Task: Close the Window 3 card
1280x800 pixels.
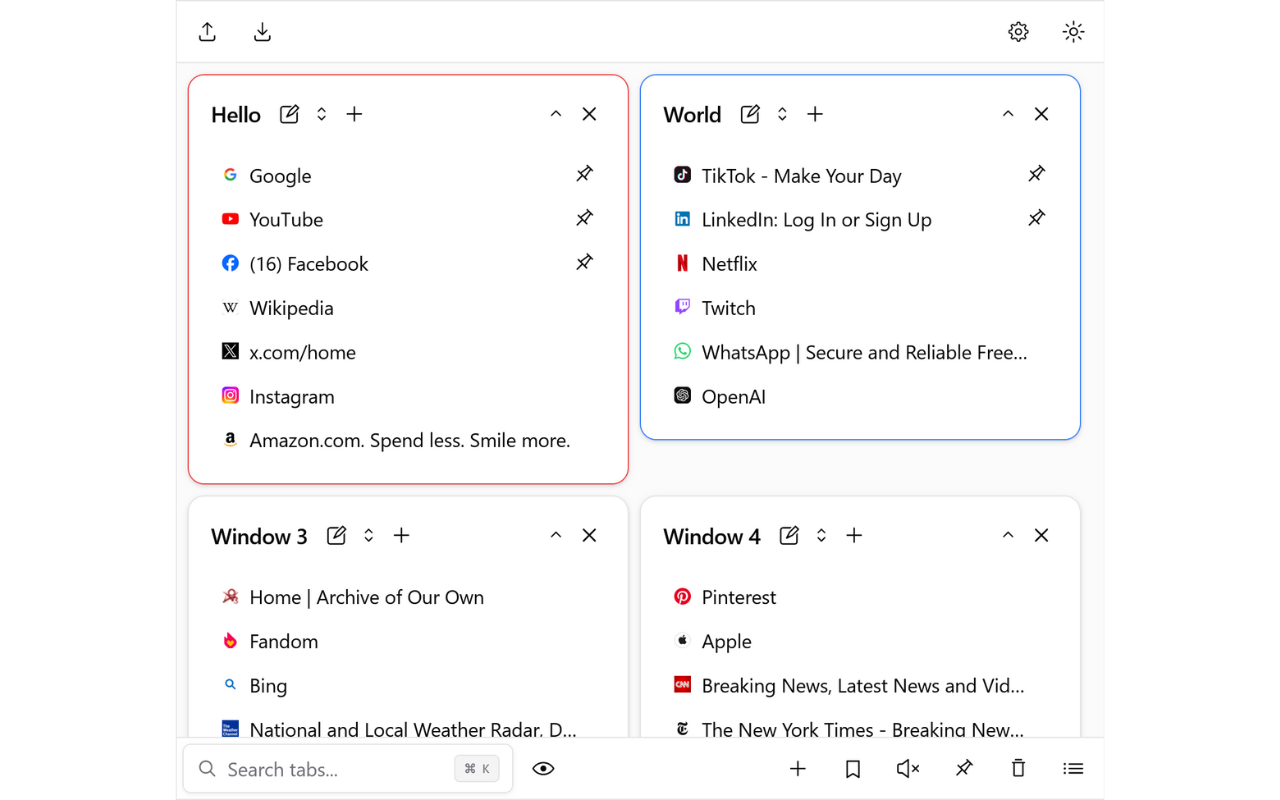Action: point(589,536)
